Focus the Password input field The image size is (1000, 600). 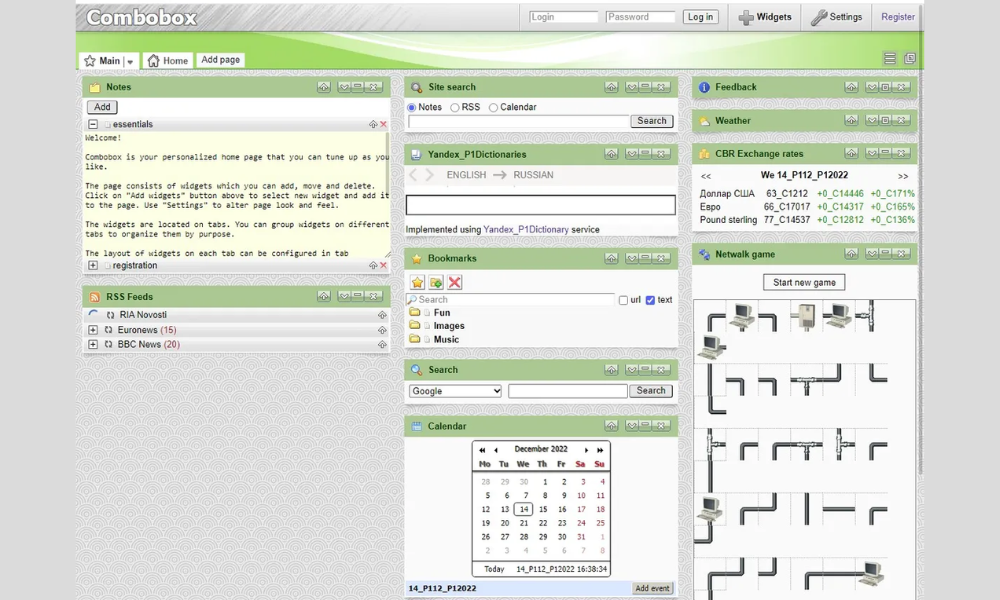coord(640,17)
